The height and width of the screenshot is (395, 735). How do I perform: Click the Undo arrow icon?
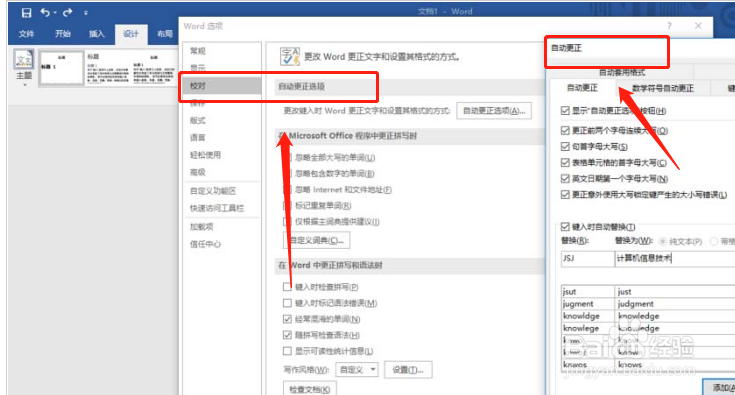45,13
